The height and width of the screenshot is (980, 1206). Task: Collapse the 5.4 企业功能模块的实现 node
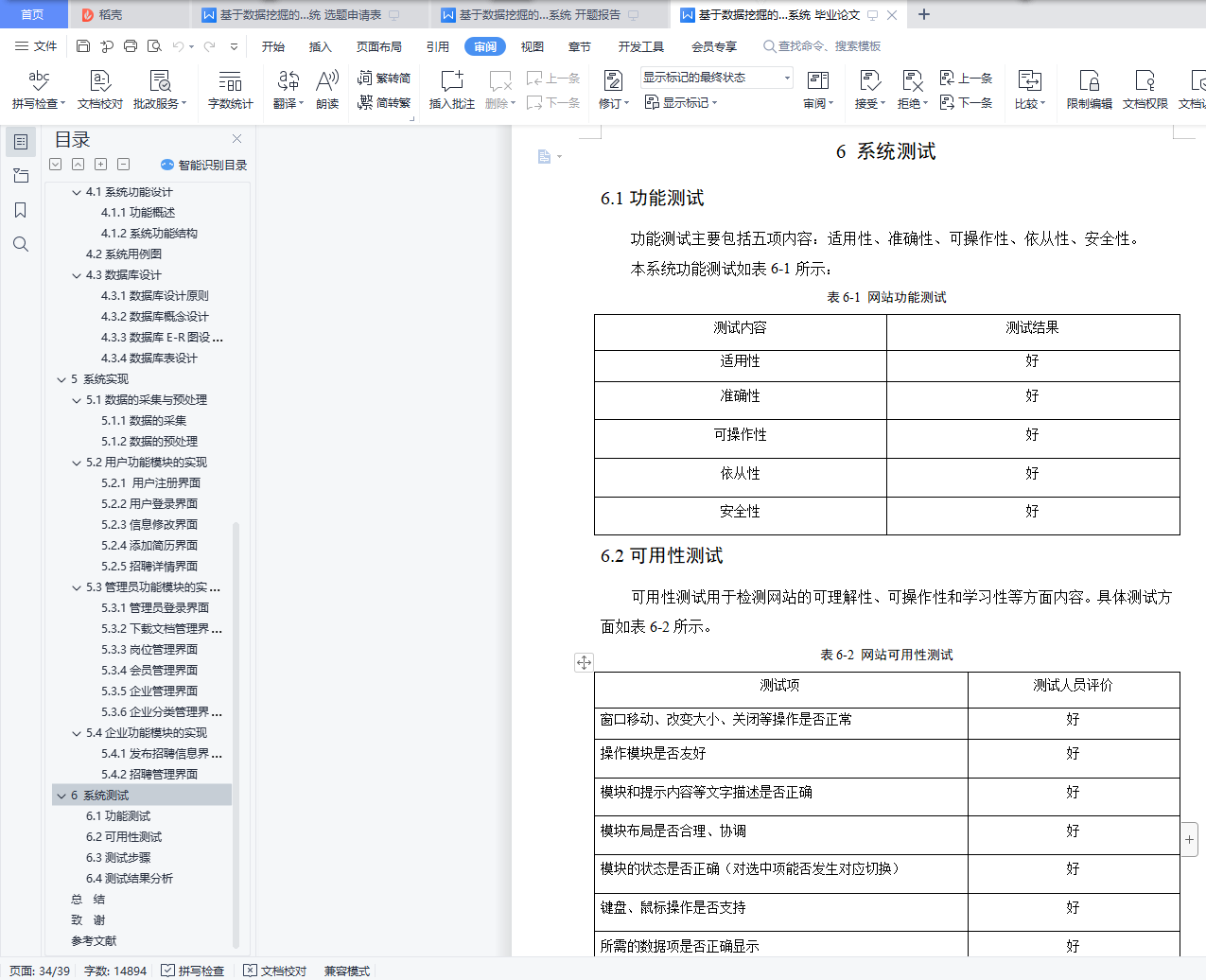pyautogui.click(x=77, y=733)
